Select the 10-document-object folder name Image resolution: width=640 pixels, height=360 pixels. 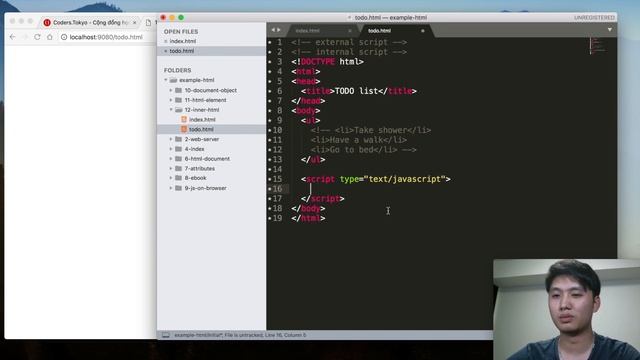point(211,90)
